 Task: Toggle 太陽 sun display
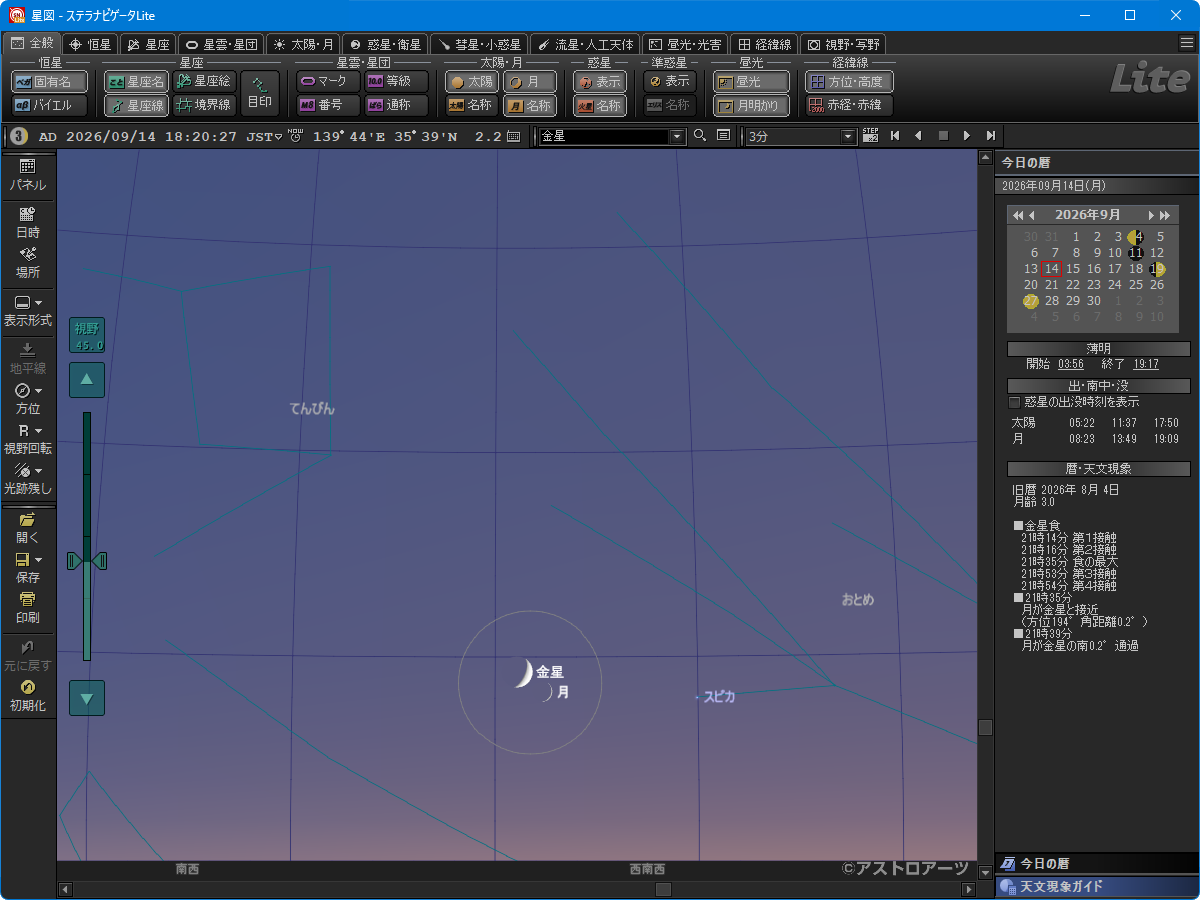click(x=472, y=82)
